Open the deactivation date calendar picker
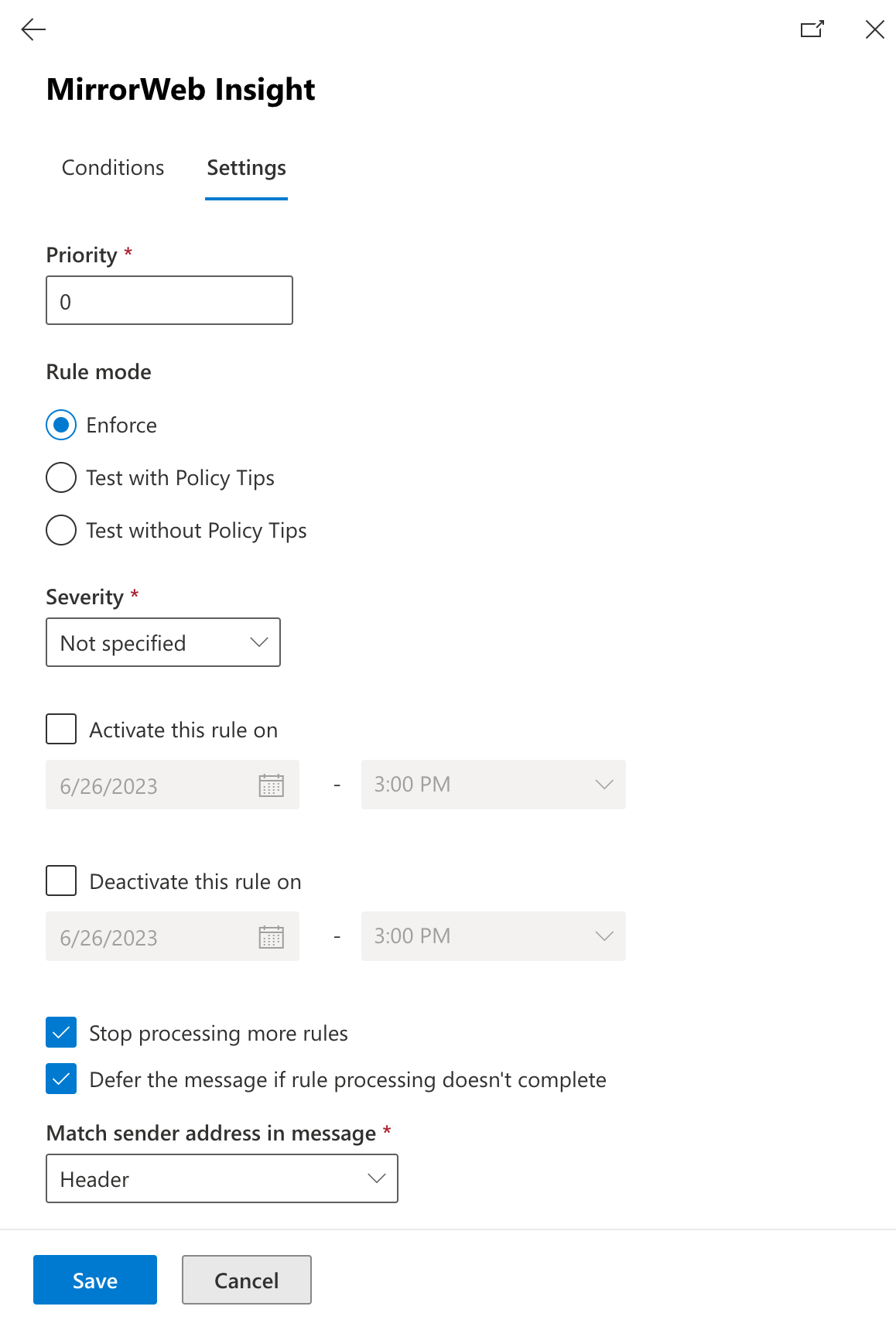896x1320 pixels. pyautogui.click(x=272, y=936)
